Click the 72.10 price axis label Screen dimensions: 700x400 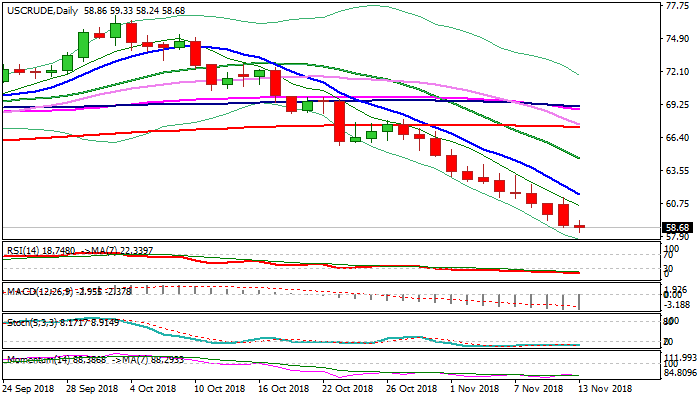(x=677, y=72)
